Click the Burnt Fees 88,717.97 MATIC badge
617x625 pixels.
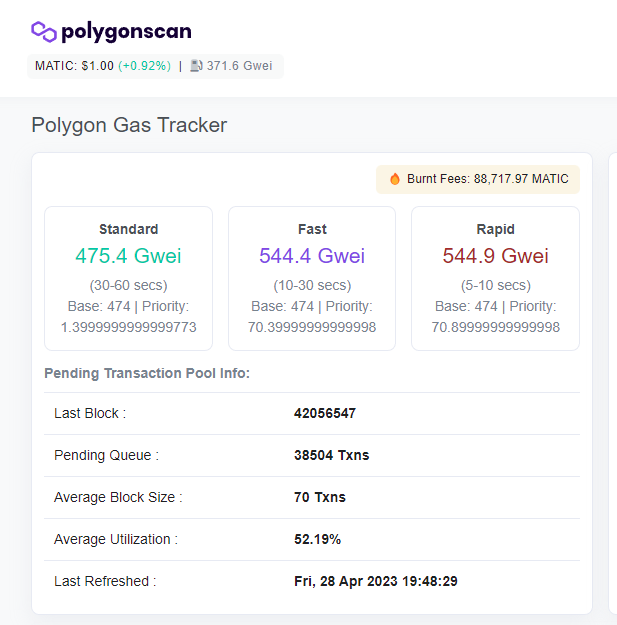pyautogui.click(x=477, y=179)
